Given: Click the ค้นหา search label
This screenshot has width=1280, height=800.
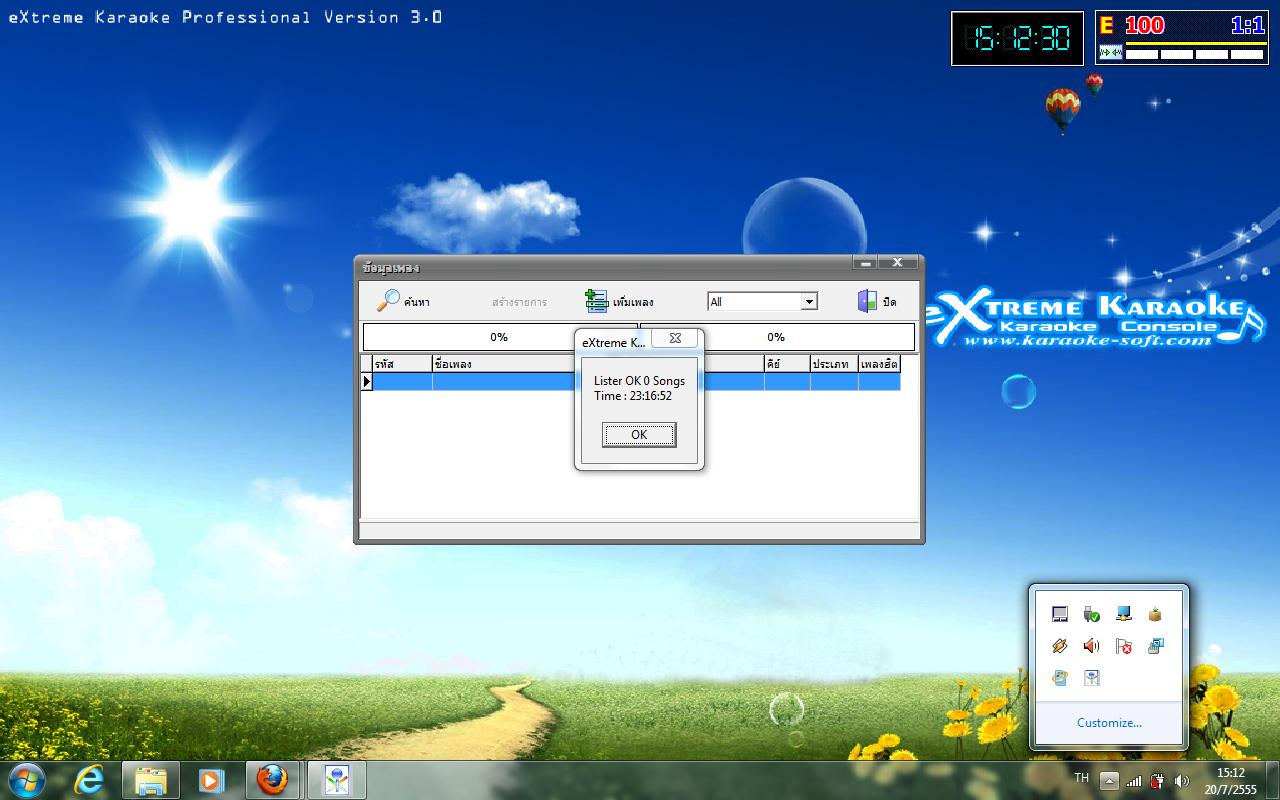Looking at the screenshot, I should 417,302.
